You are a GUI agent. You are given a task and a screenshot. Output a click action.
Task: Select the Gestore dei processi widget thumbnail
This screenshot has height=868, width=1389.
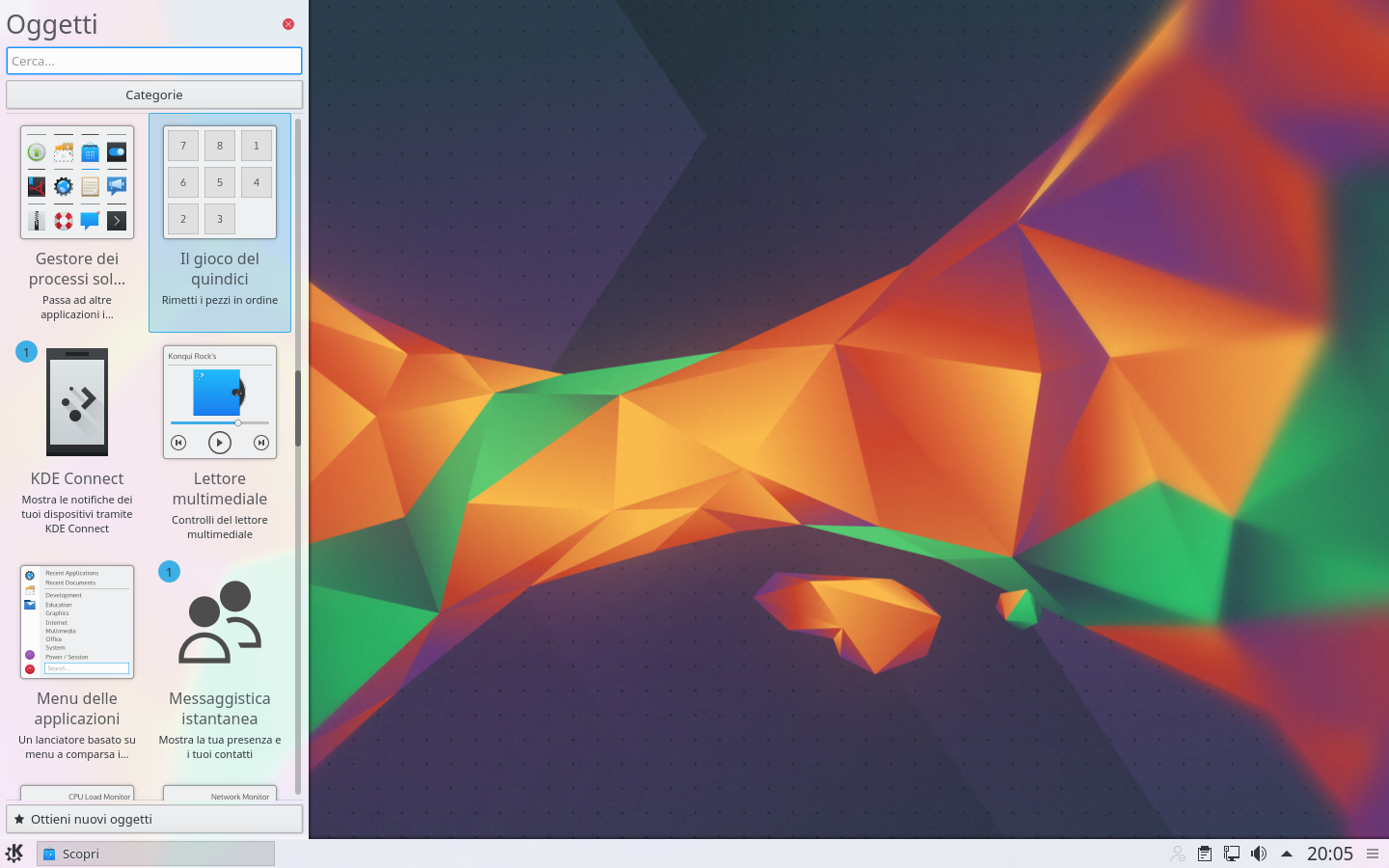pos(77,182)
